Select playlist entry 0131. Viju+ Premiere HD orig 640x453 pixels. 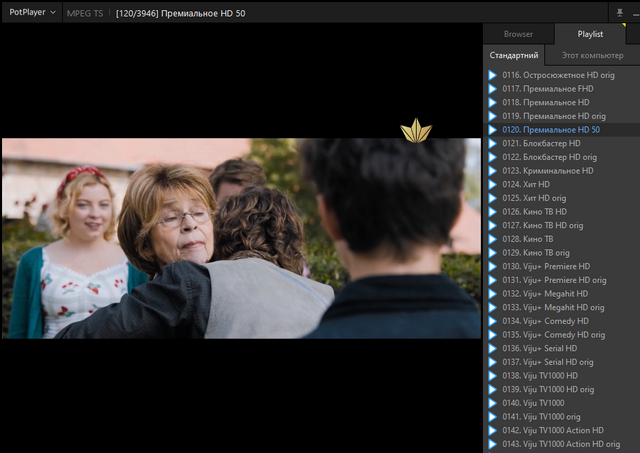pos(562,280)
